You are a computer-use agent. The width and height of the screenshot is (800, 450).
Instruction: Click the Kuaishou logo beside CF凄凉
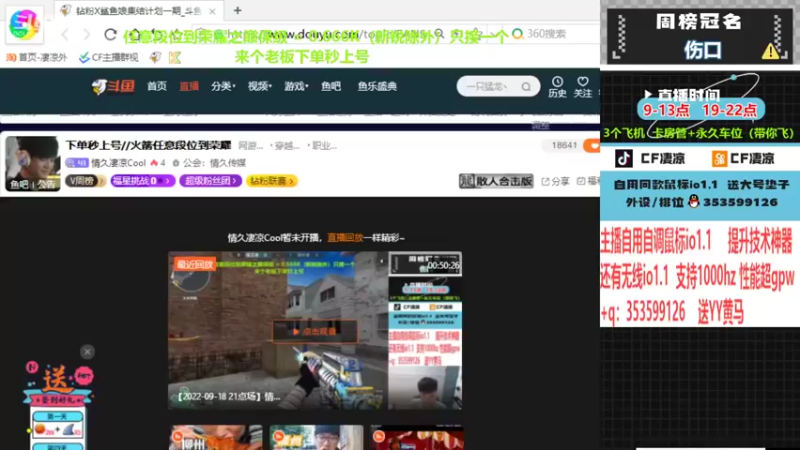(719, 159)
